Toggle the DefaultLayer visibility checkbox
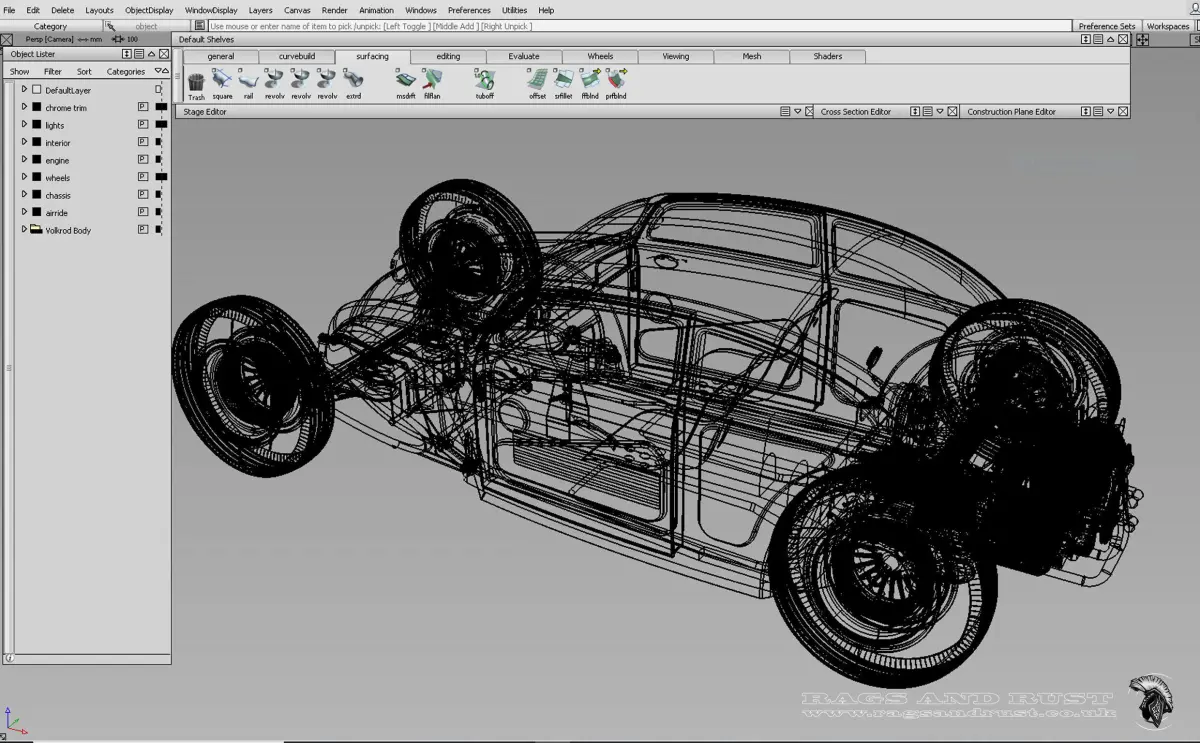Image resolution: width=1200 pixels, height=743 pixels. tap(36, 90)
